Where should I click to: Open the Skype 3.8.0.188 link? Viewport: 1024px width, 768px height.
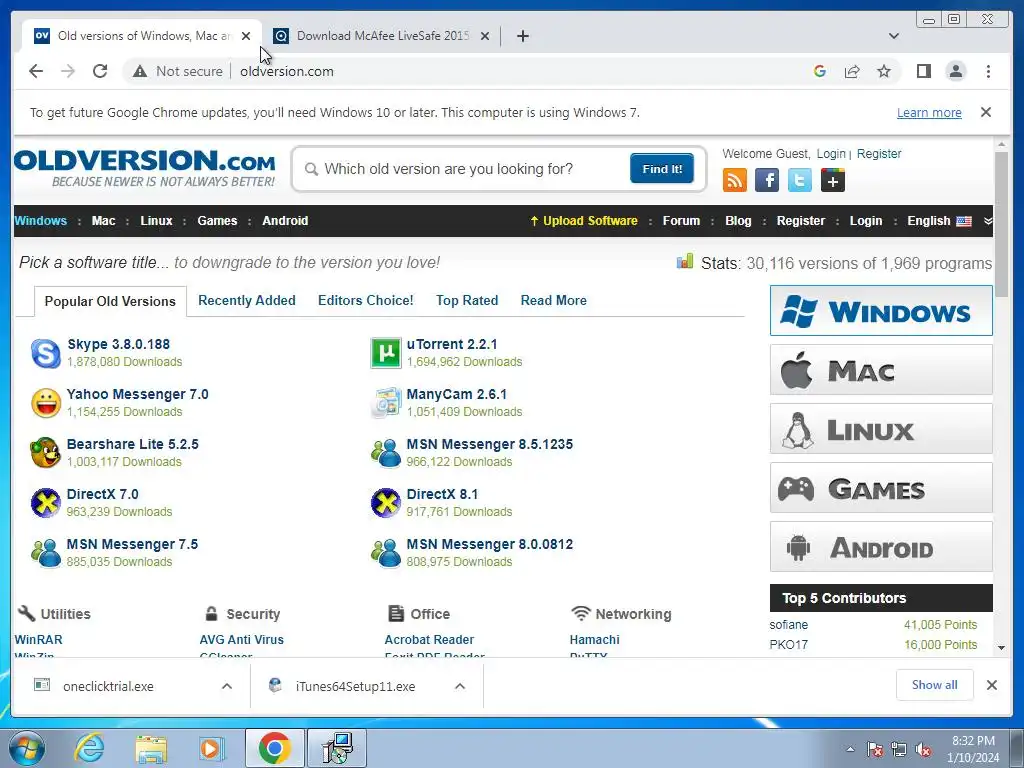pos(118,344)
